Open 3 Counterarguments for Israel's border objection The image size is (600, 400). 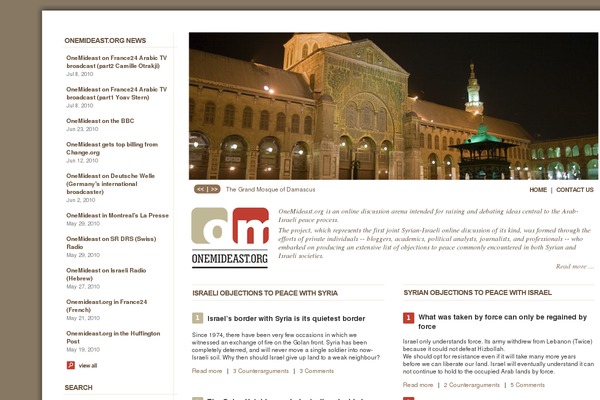click(x=261, y=371)
